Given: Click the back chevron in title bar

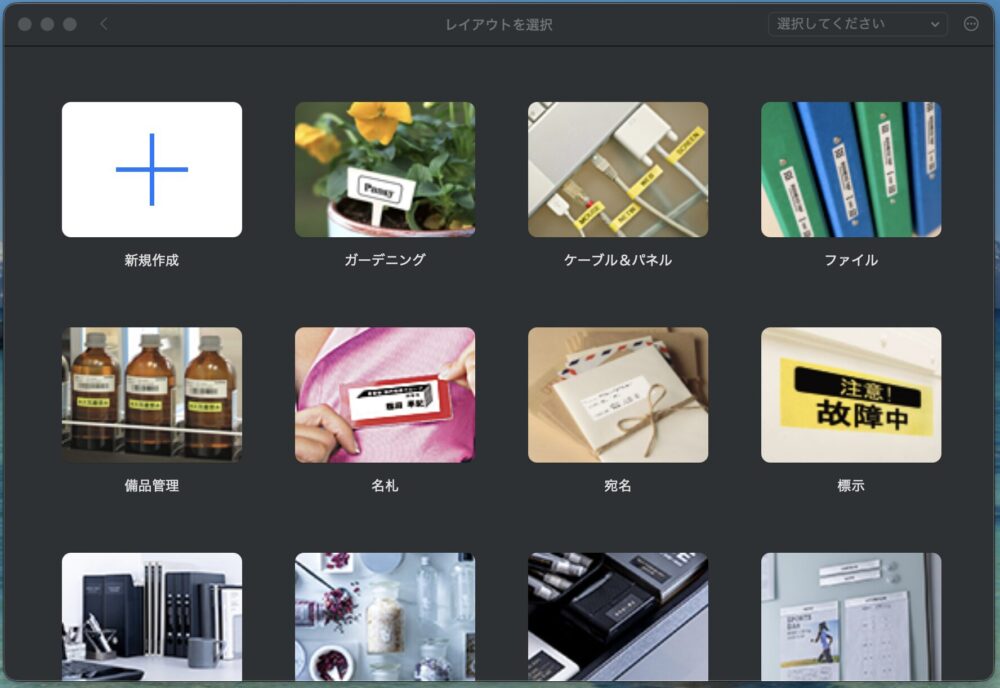Looking at the screenshot, I should (104, 24).
